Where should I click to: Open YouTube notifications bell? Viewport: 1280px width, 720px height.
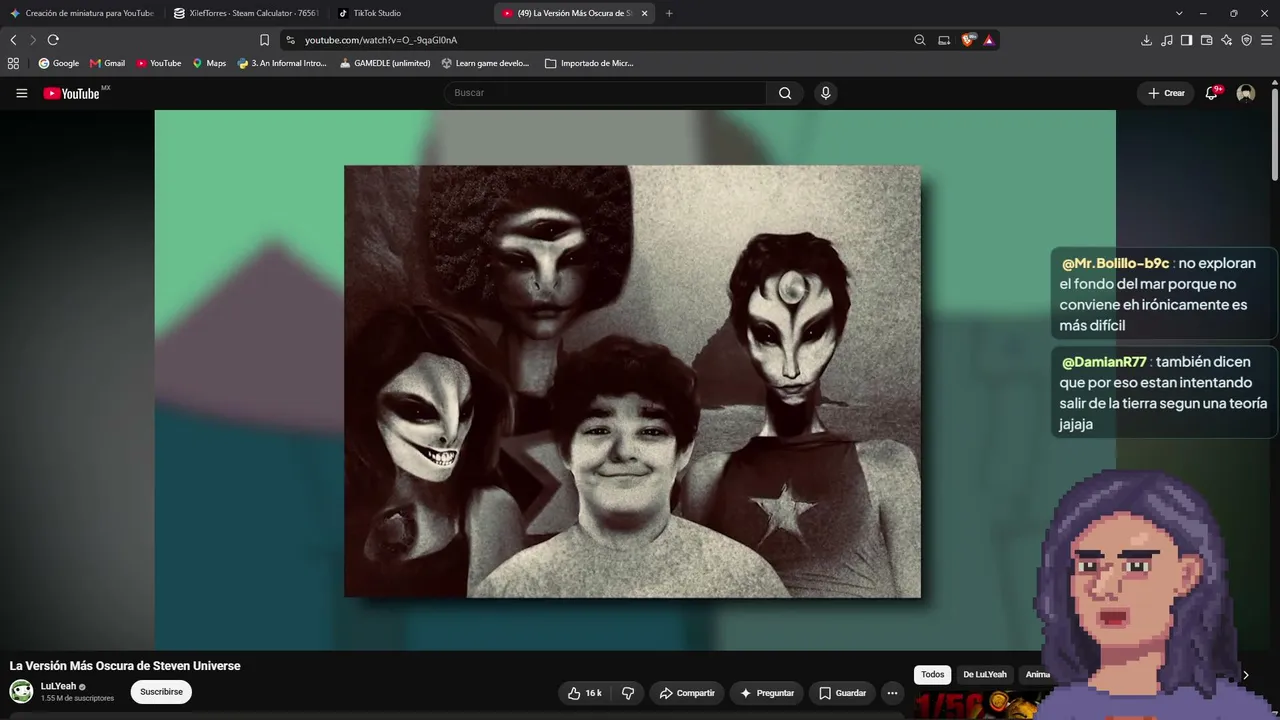point(1212,93)
